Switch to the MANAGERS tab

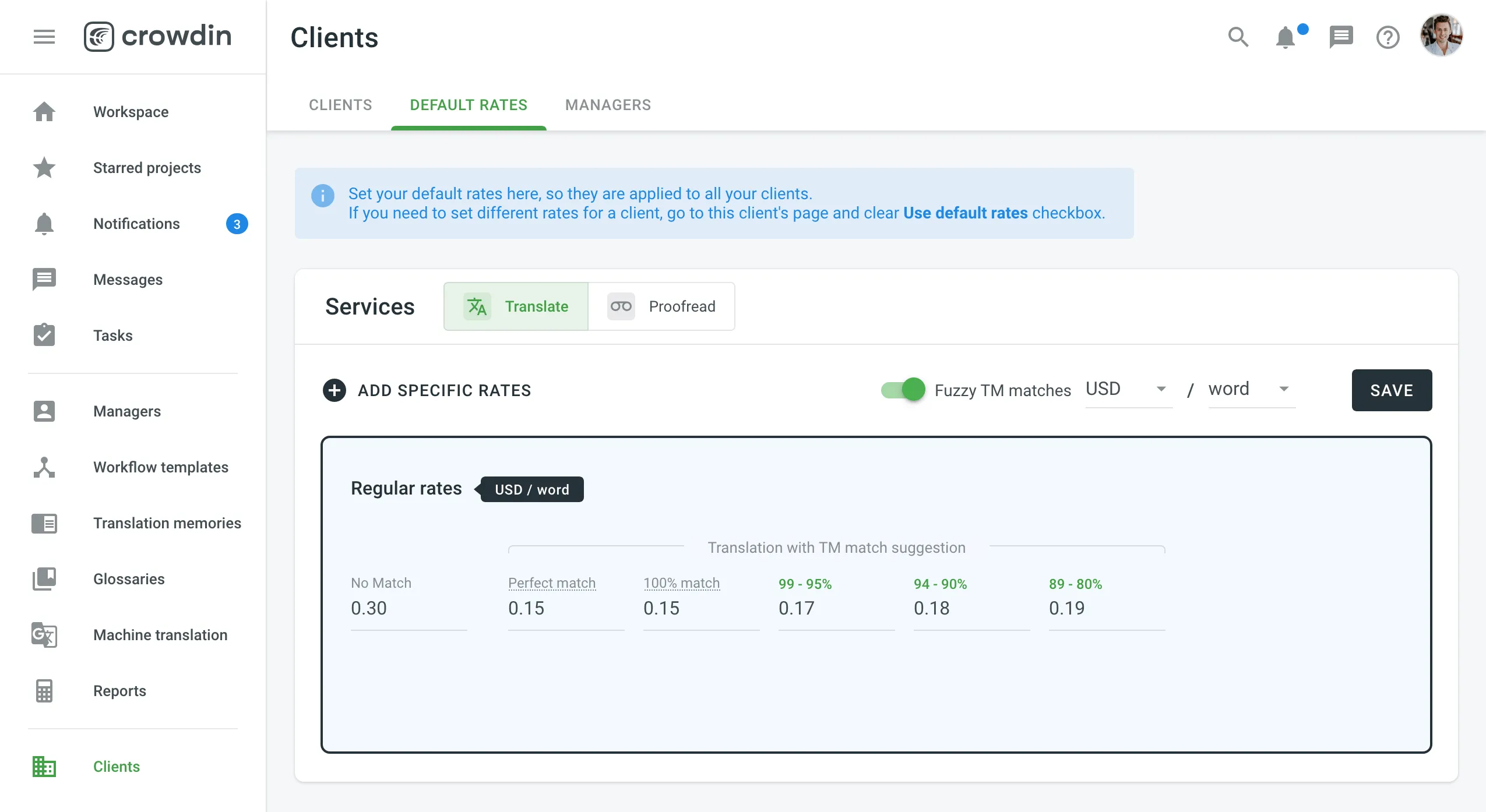[x=607, y=105]
